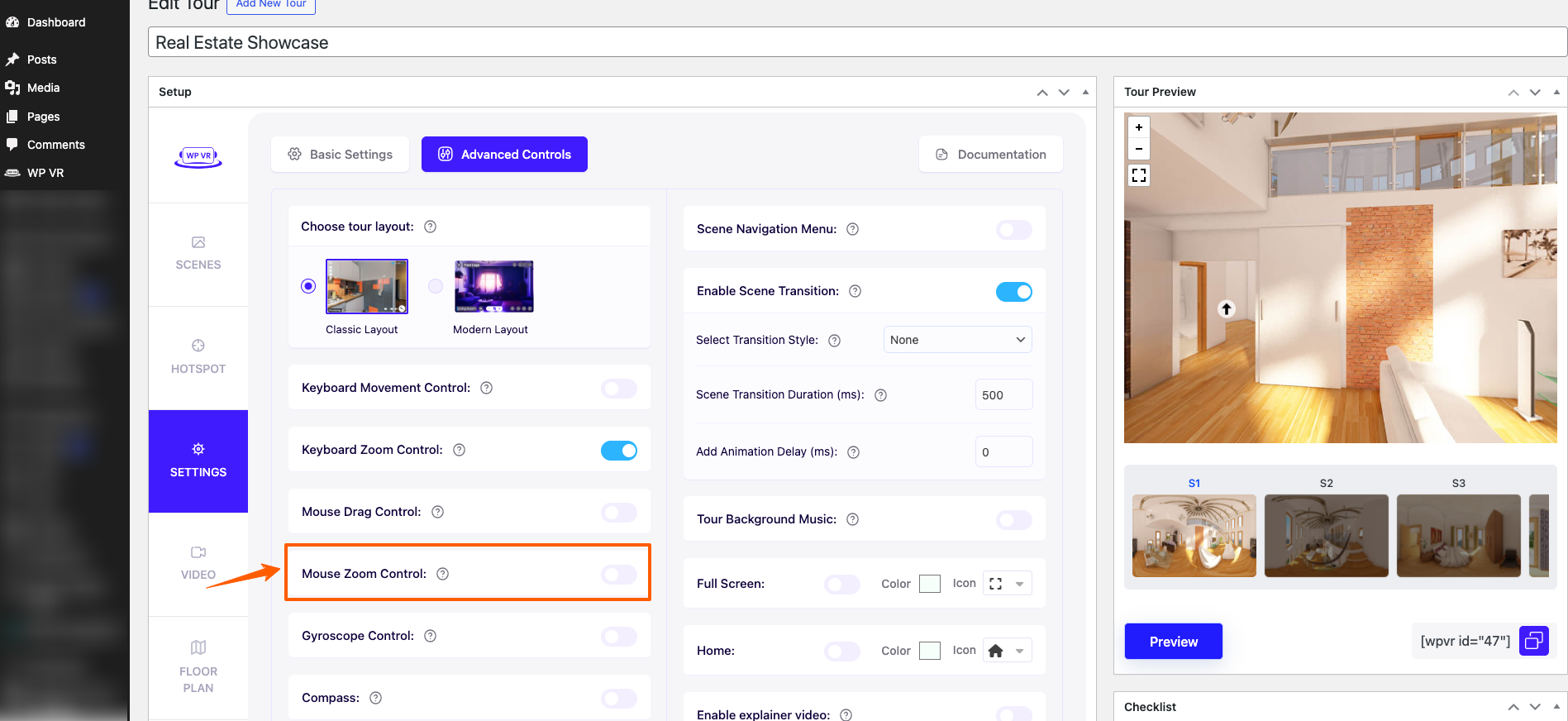Image resolution: width=1568 pixels, height=721 pixels.
Task: Click the help icon beside Mouse Zoom Control
Action: point(443,574)
